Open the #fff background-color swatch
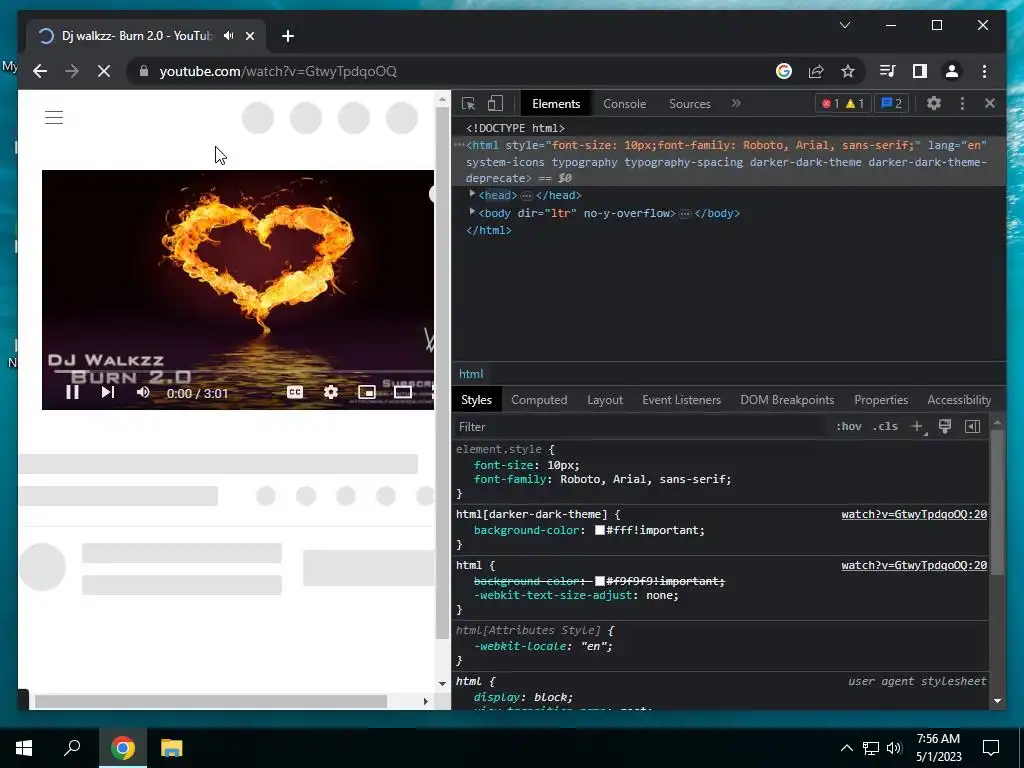Screen dimensions: 1024x768 point(600,530)
